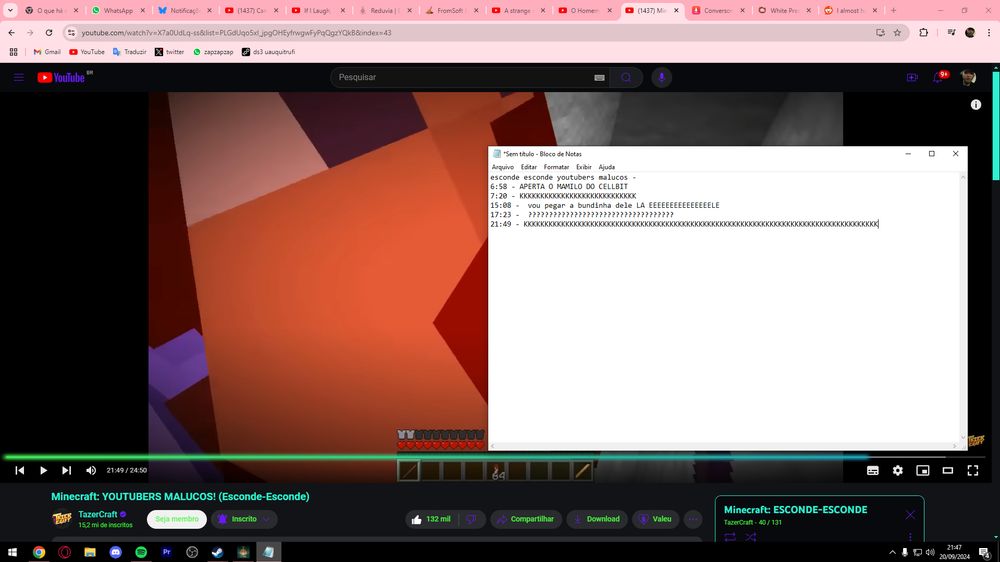Image resolution: width=1000 pixels, height=562 pixels.
Task: Click the Notepad horizontal scrollbar
Action: click(724, 446)
